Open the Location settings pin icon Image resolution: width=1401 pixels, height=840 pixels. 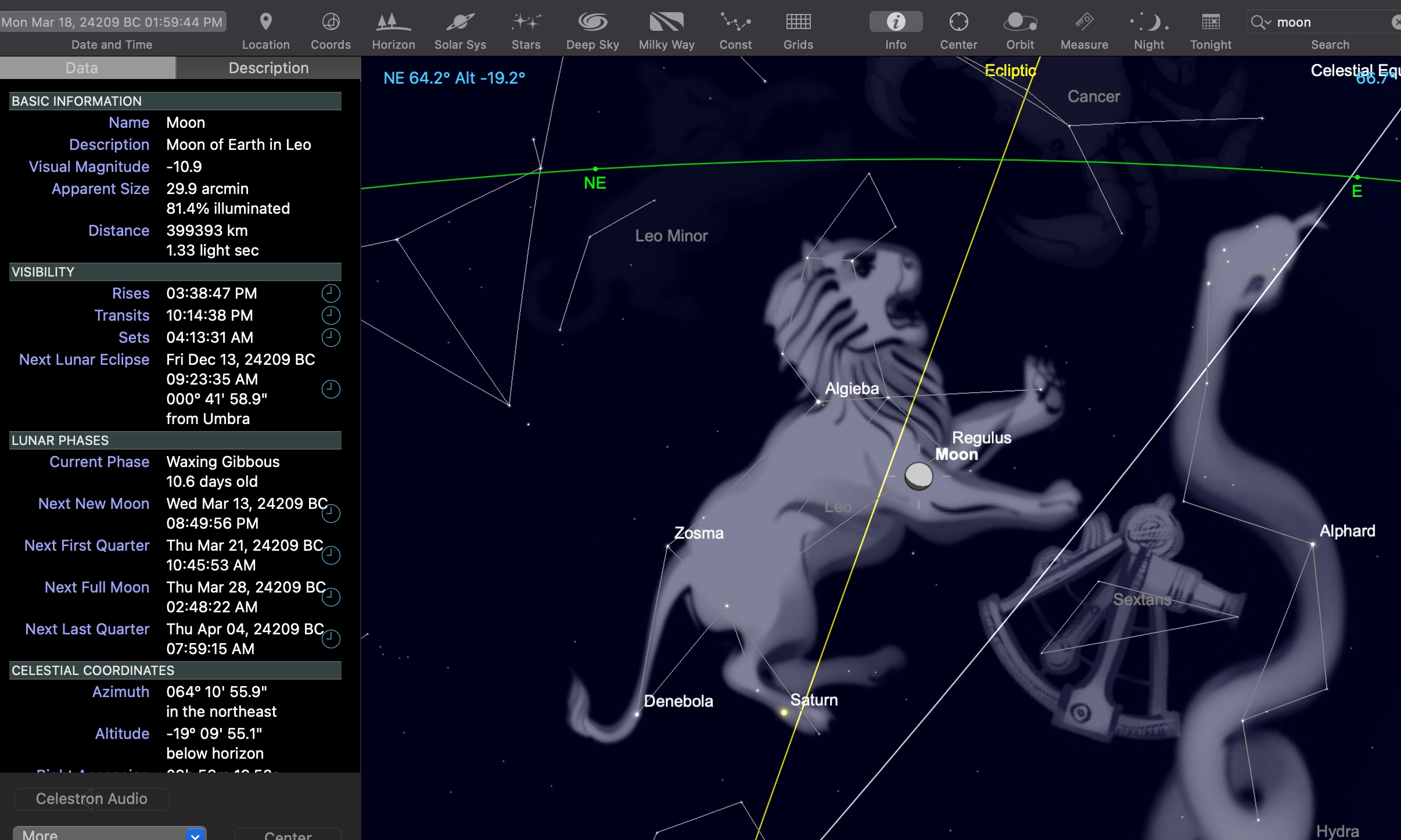pos(265,22)
